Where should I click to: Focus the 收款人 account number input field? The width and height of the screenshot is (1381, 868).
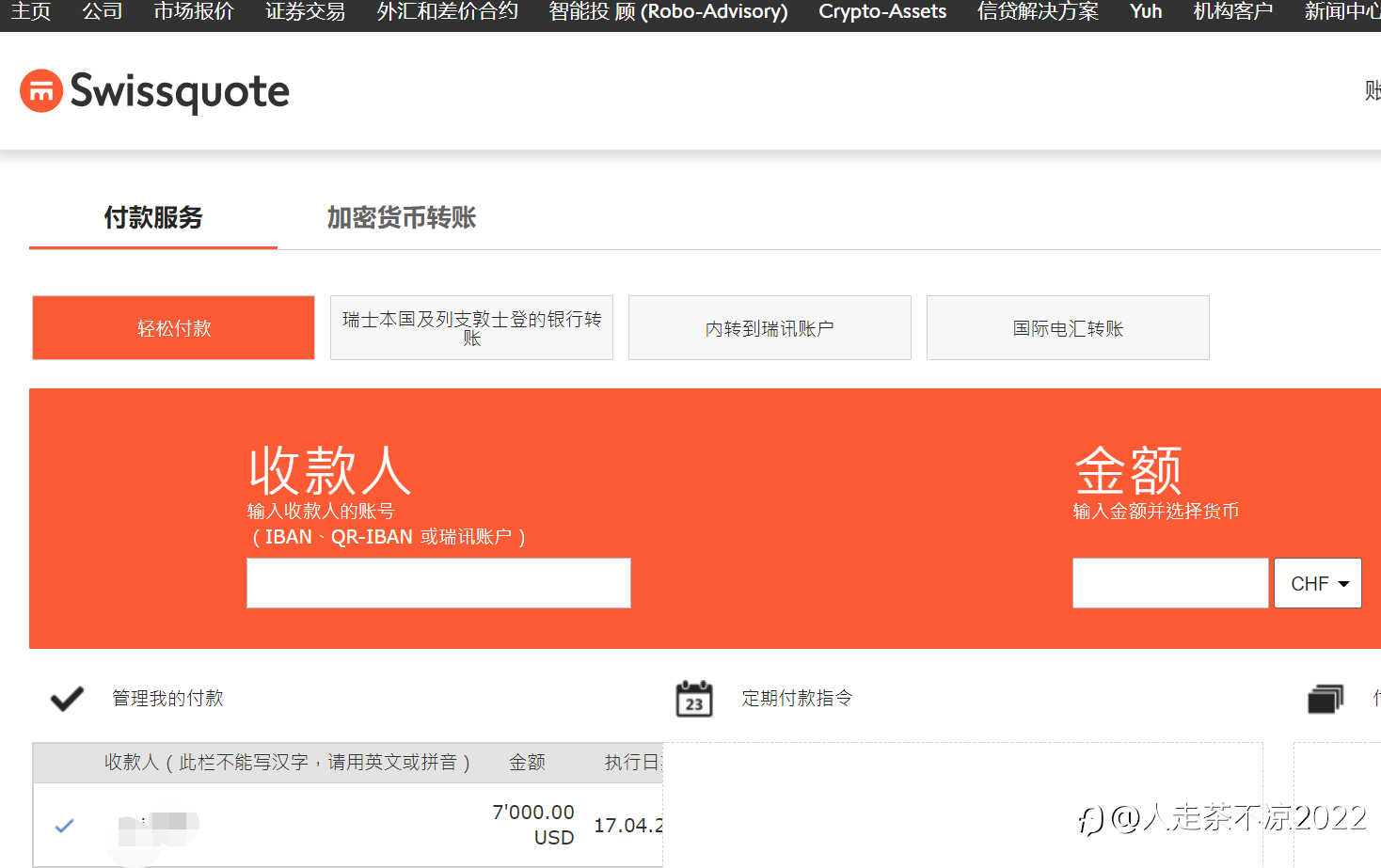point(438,583)
